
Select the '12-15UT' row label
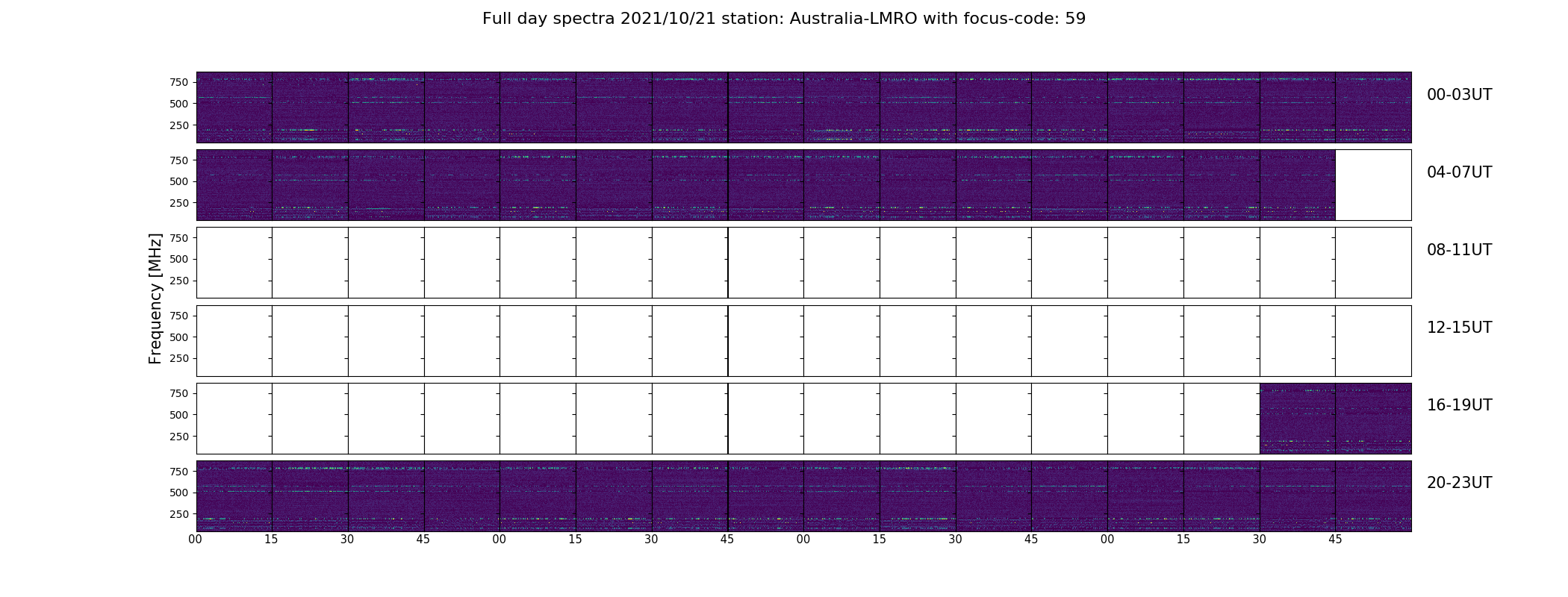(1458, 328)
